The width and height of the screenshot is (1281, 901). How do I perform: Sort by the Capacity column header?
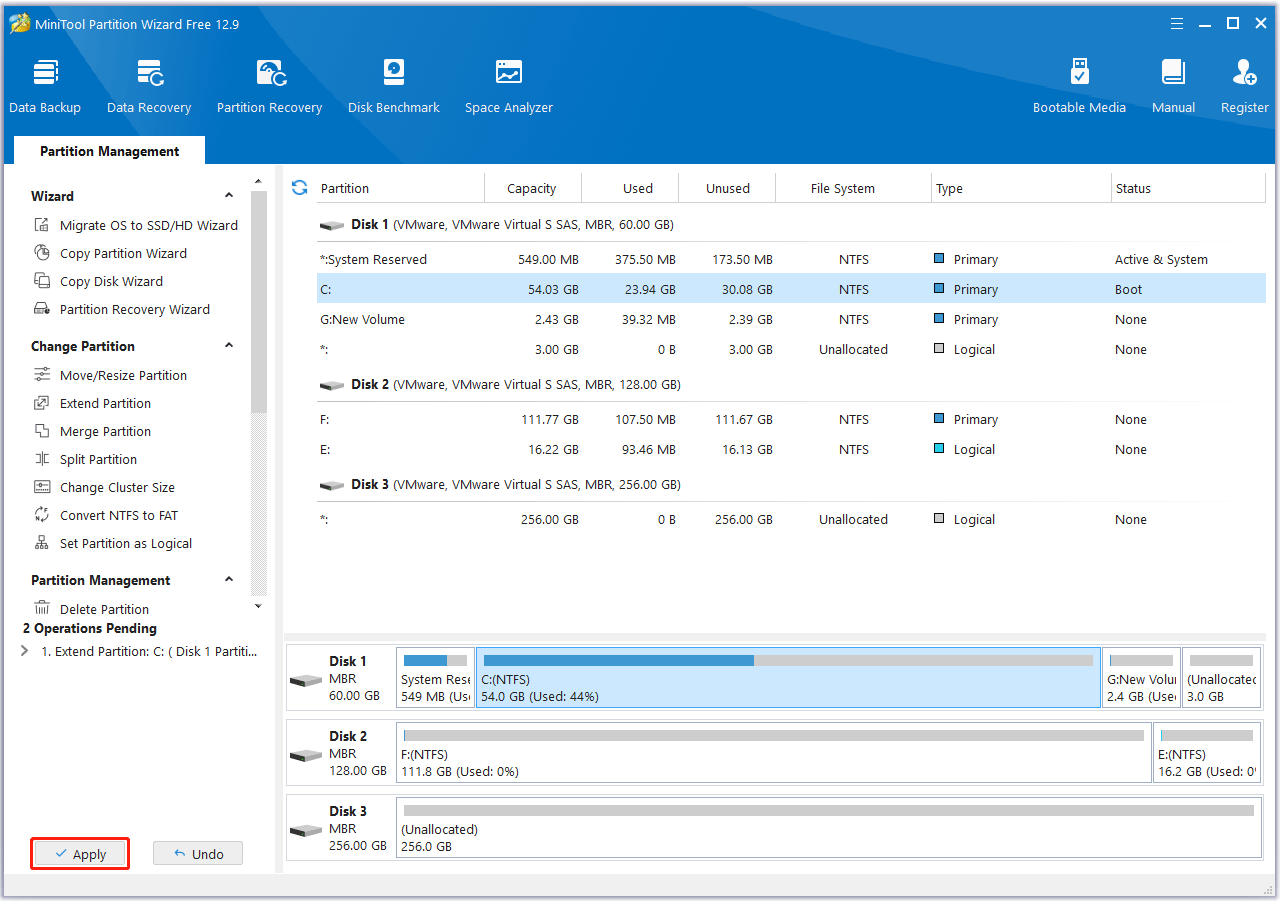(532, 188)
